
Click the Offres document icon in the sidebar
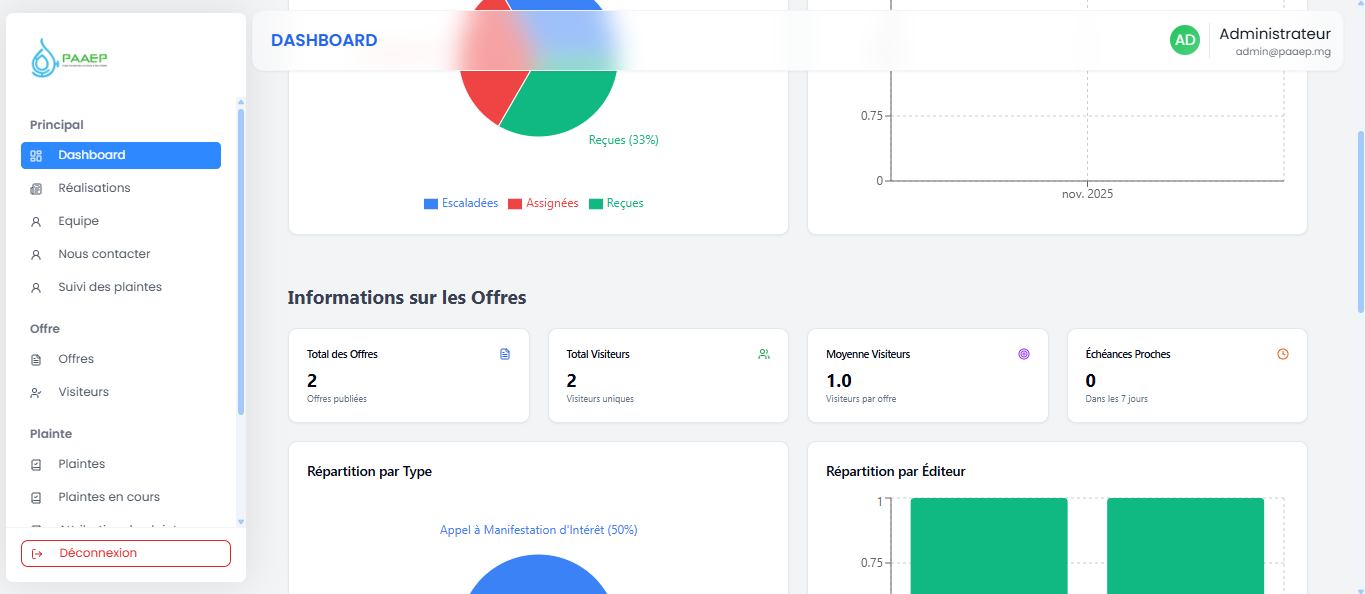[x=36, y=359]
